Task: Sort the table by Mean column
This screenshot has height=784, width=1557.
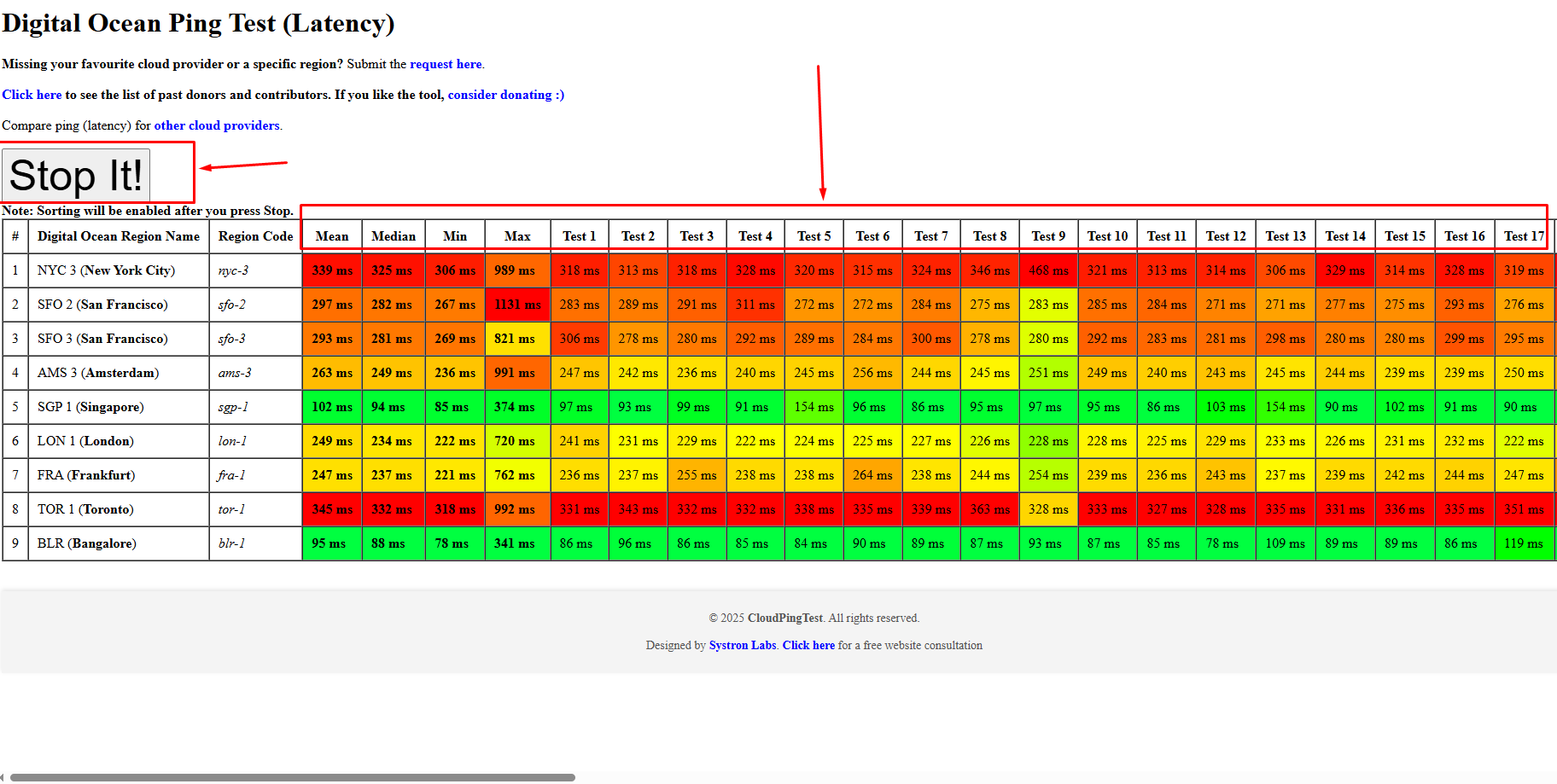Action: click(332, 235)
